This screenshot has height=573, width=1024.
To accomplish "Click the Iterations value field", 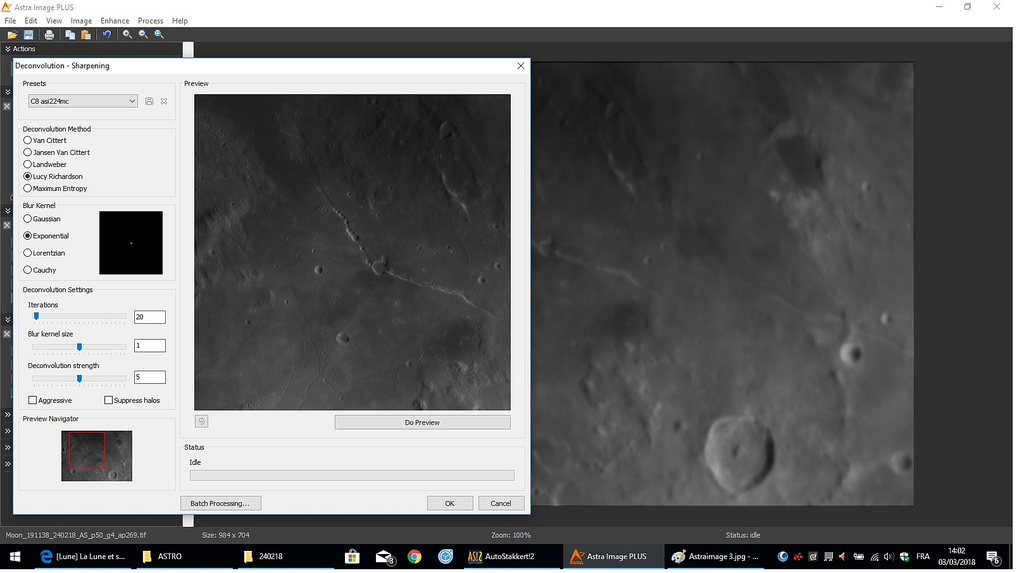I will pos(150,318).
